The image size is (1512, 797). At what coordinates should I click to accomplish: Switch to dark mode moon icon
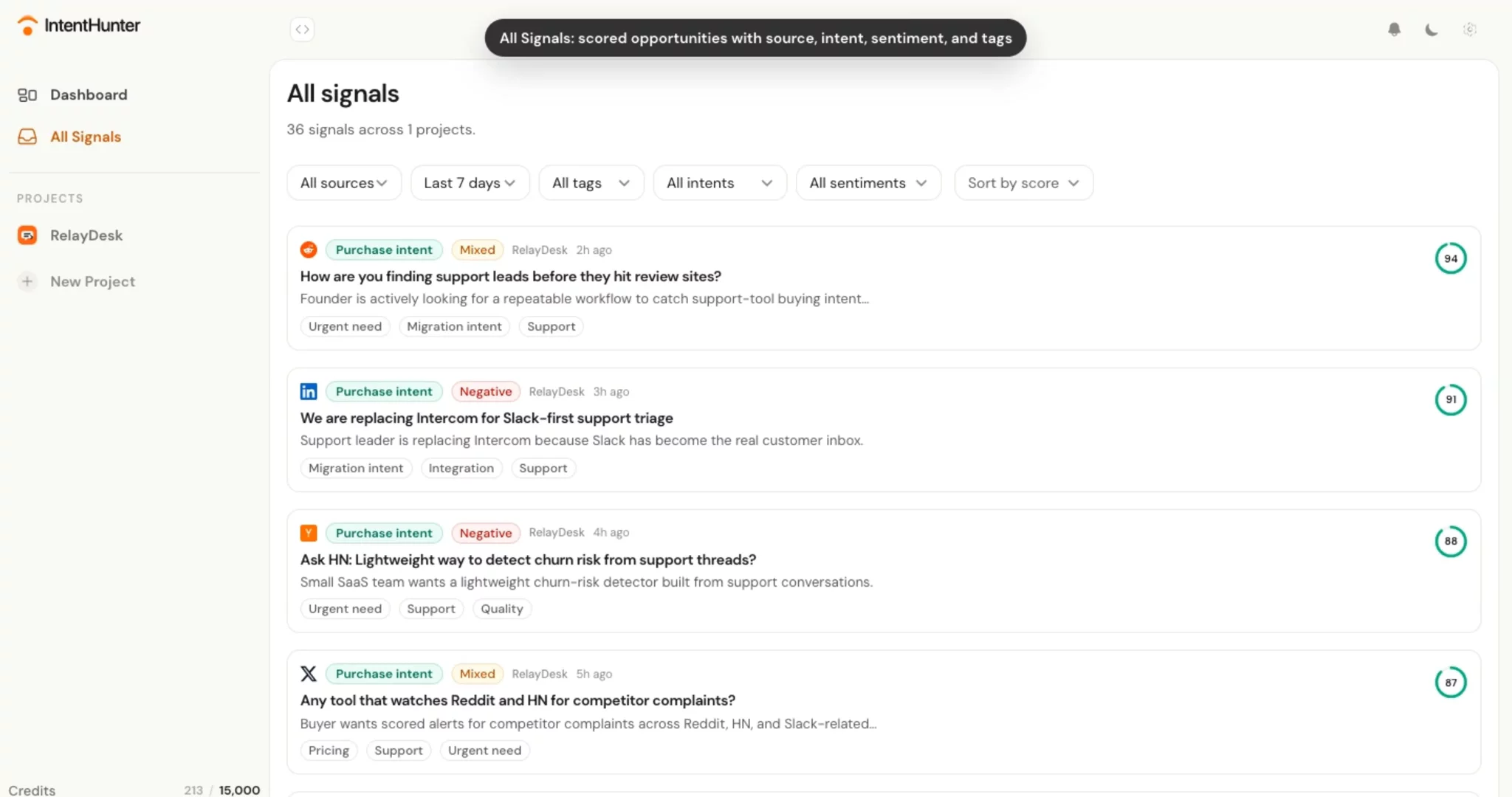click(1432, 30)
